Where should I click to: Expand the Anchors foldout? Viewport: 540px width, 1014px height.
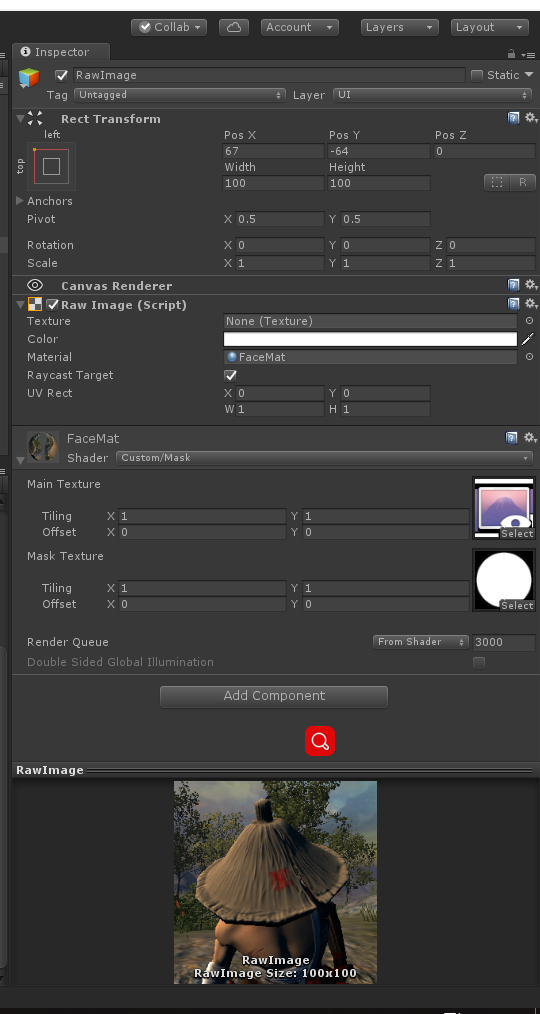pos(20,201)
